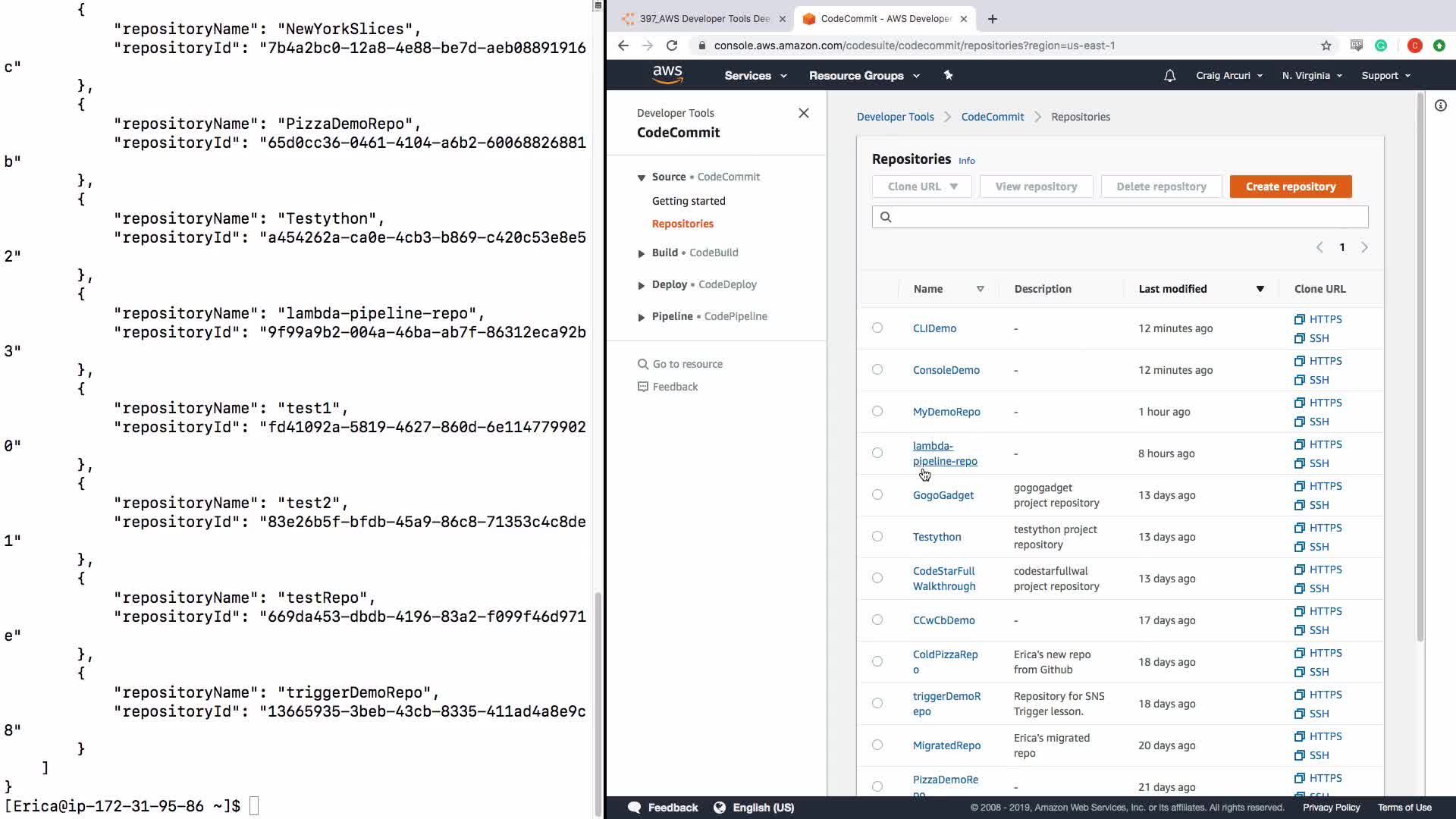This screenshot has width=1456, height=819.
Task: Select the MyDemoRepo radio button
Action: 877,412
